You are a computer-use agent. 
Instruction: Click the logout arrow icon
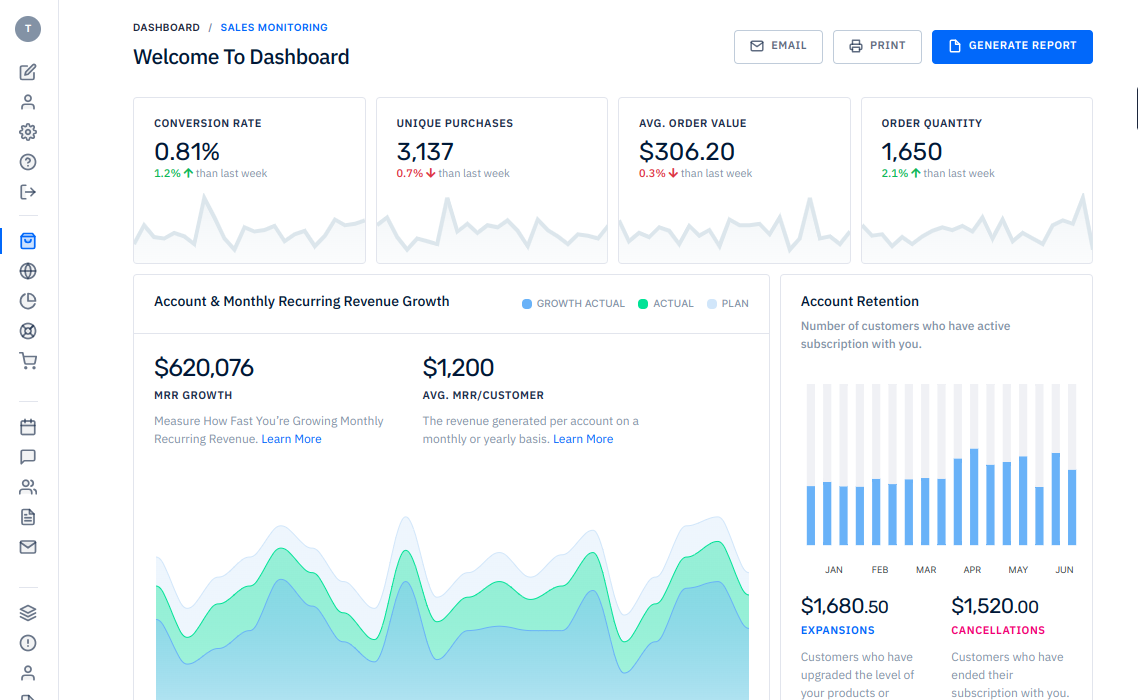28,192
